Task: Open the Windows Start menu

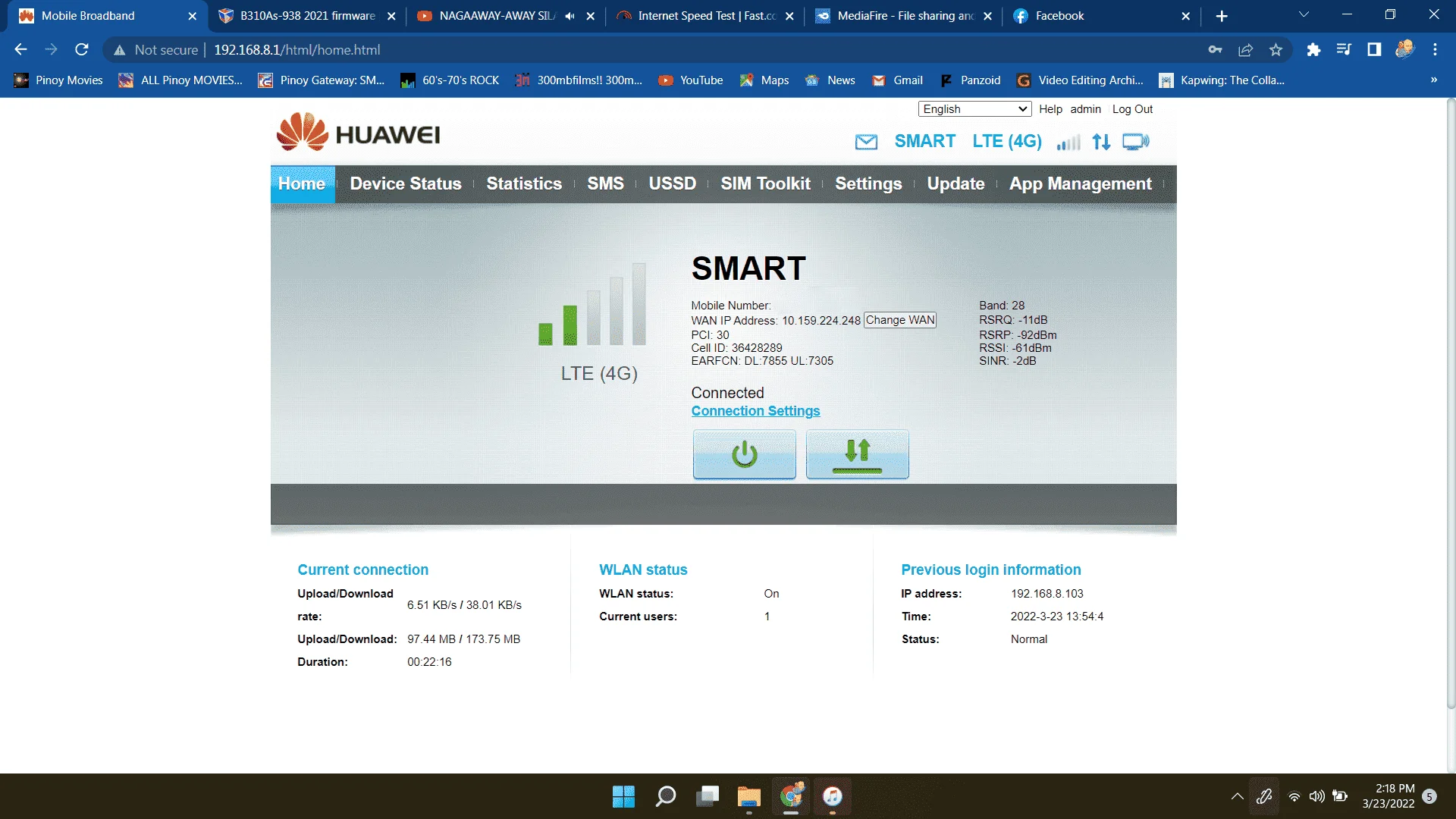Action: [x=623, y=796]
